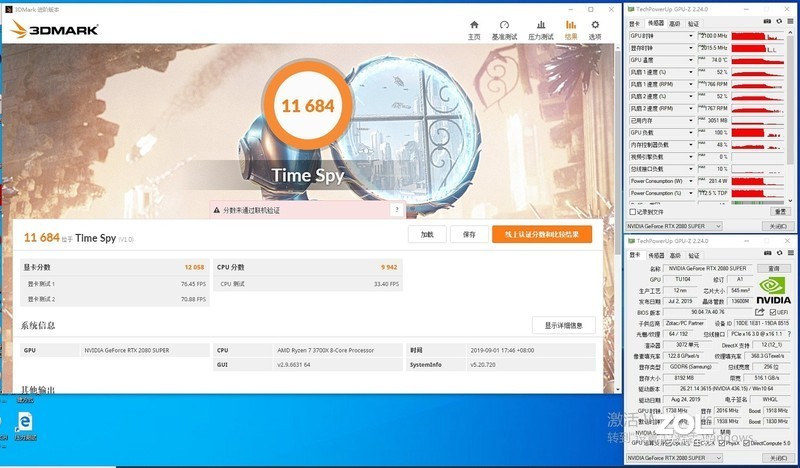Viewport: 800px width, 468px height.
Task: Click GPU name field NVIDIA GeForce RTX 2080 SUPER
Action: pos(707,268)
